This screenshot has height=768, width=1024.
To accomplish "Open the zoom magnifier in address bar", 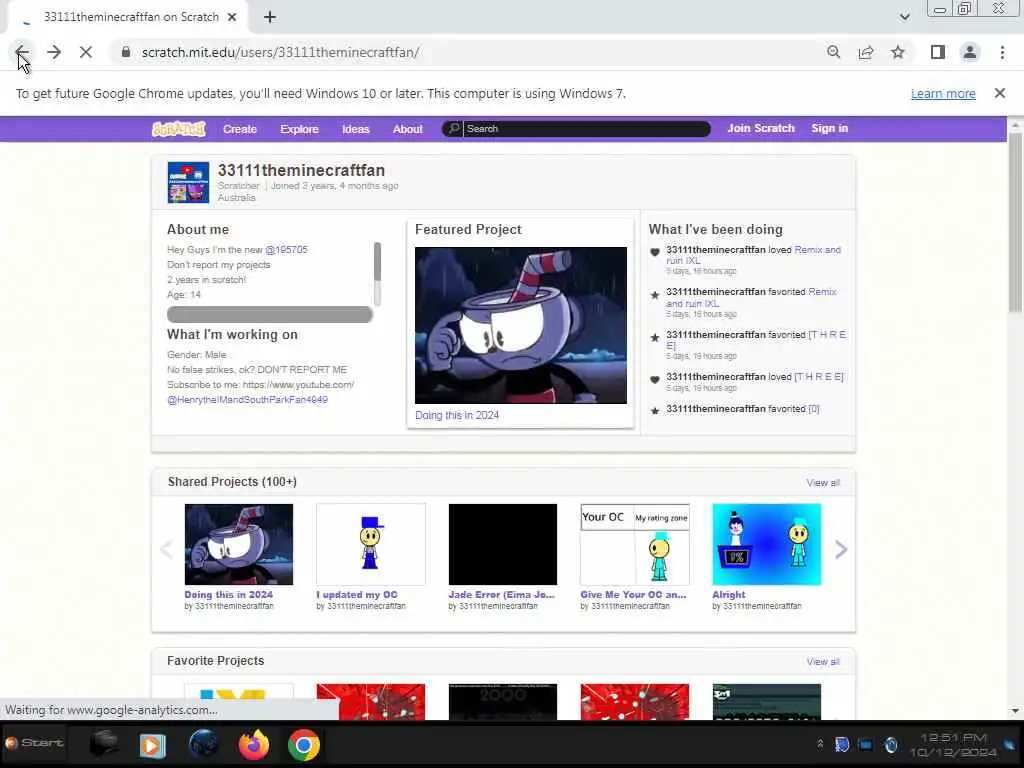I will coord(833,52).
